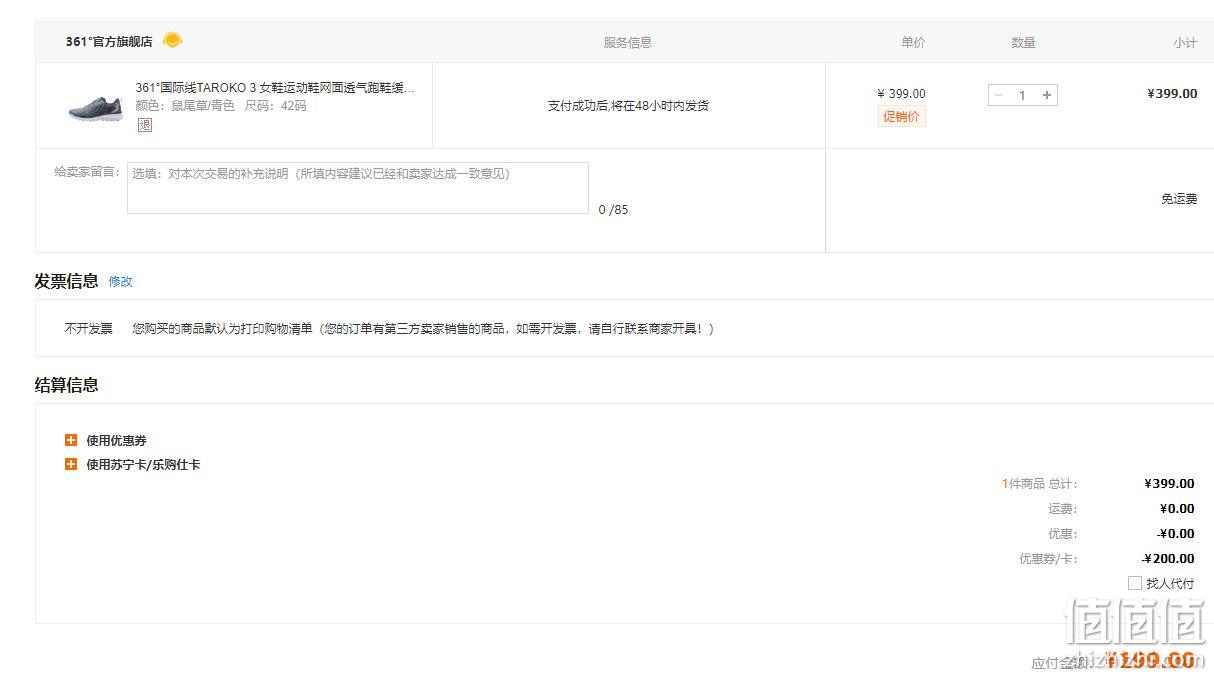
Task: Click the 361°官方旗舰店 store name
Action: pyautogui.click(x=109, y=42)
